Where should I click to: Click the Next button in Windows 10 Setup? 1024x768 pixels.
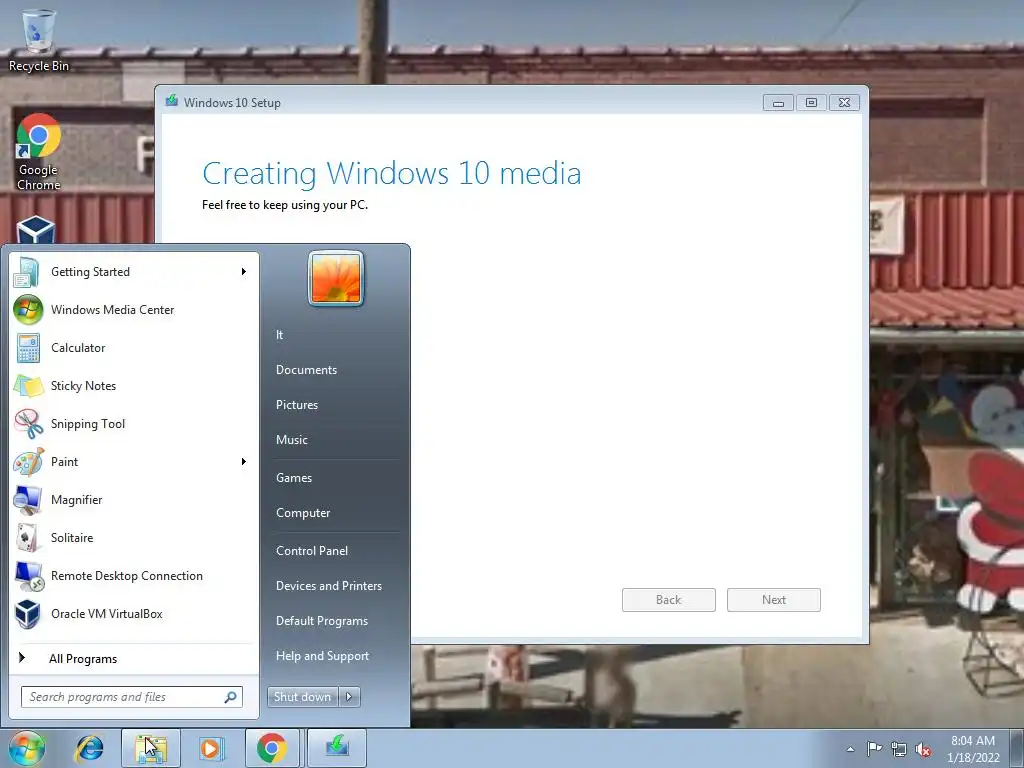(x=774, y=600)
